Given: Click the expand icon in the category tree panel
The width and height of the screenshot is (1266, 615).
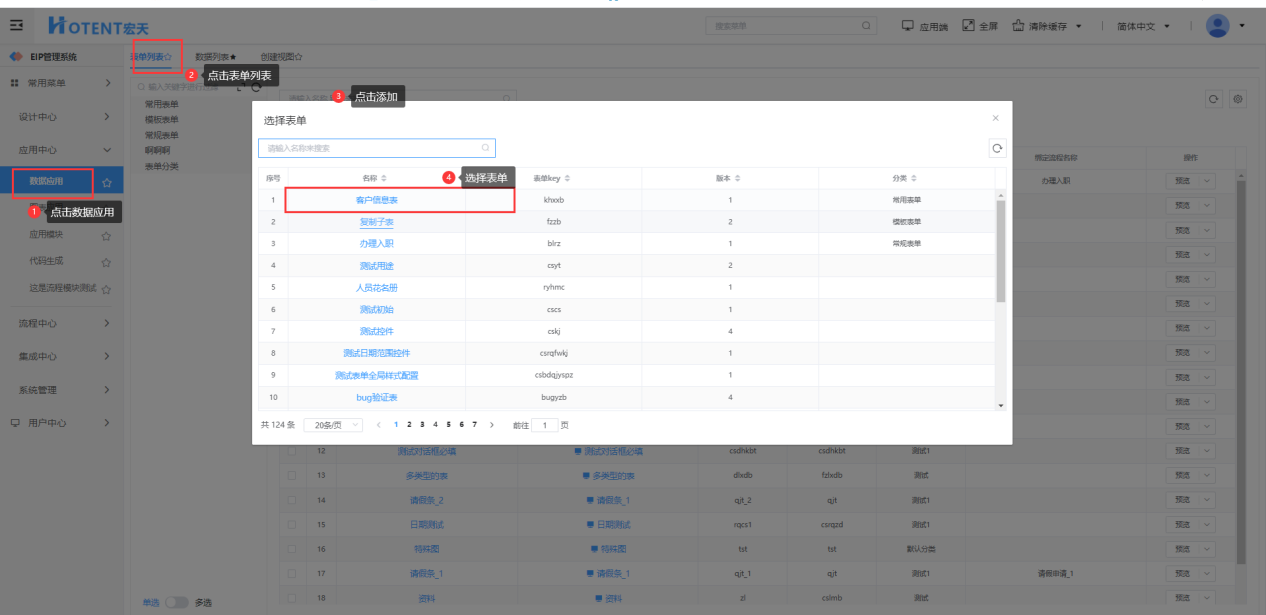Looking at the screenshot, I should click(x=239, y=88).
